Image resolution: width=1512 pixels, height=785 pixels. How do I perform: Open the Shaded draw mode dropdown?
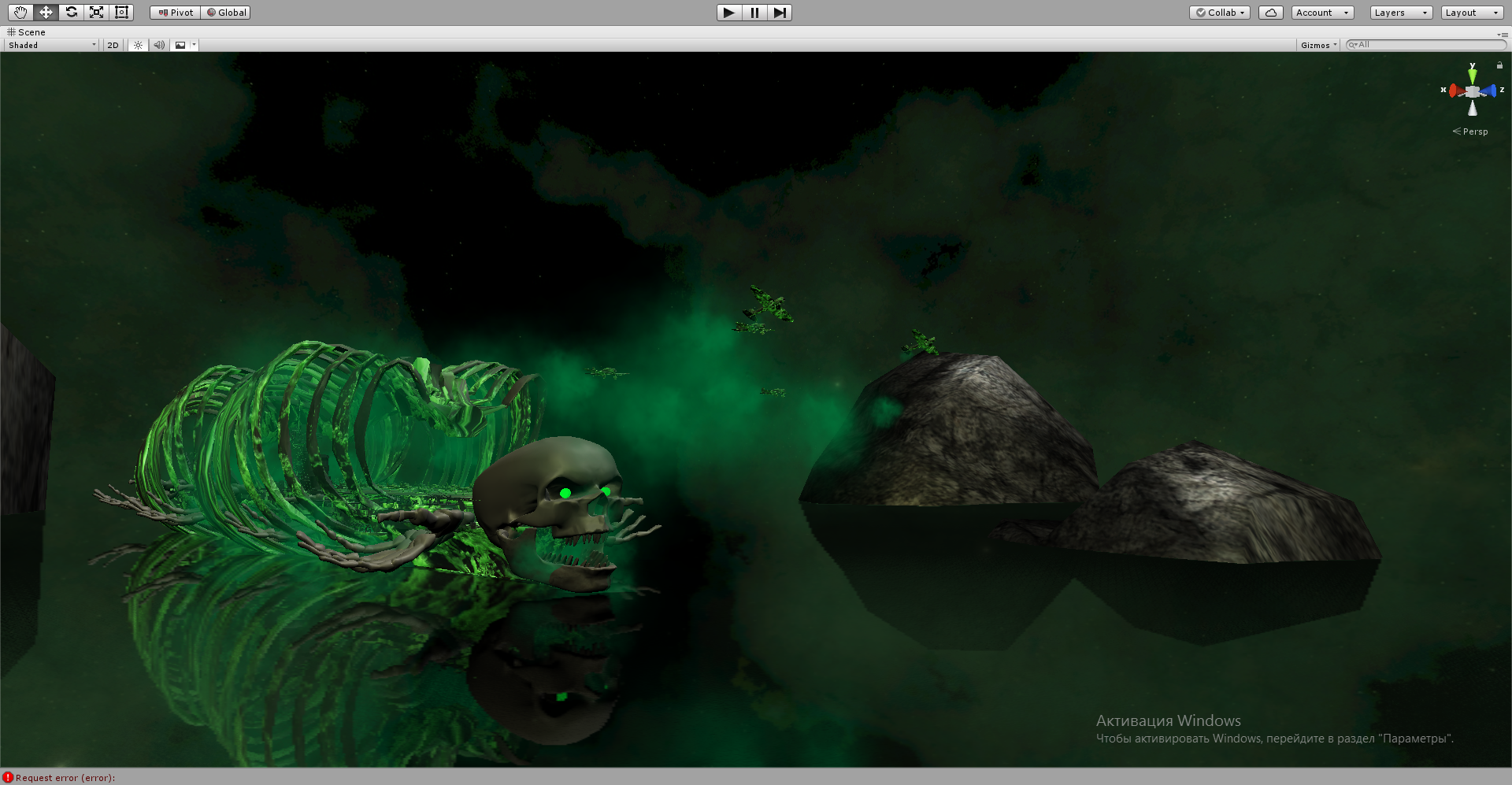click(52, 45)
